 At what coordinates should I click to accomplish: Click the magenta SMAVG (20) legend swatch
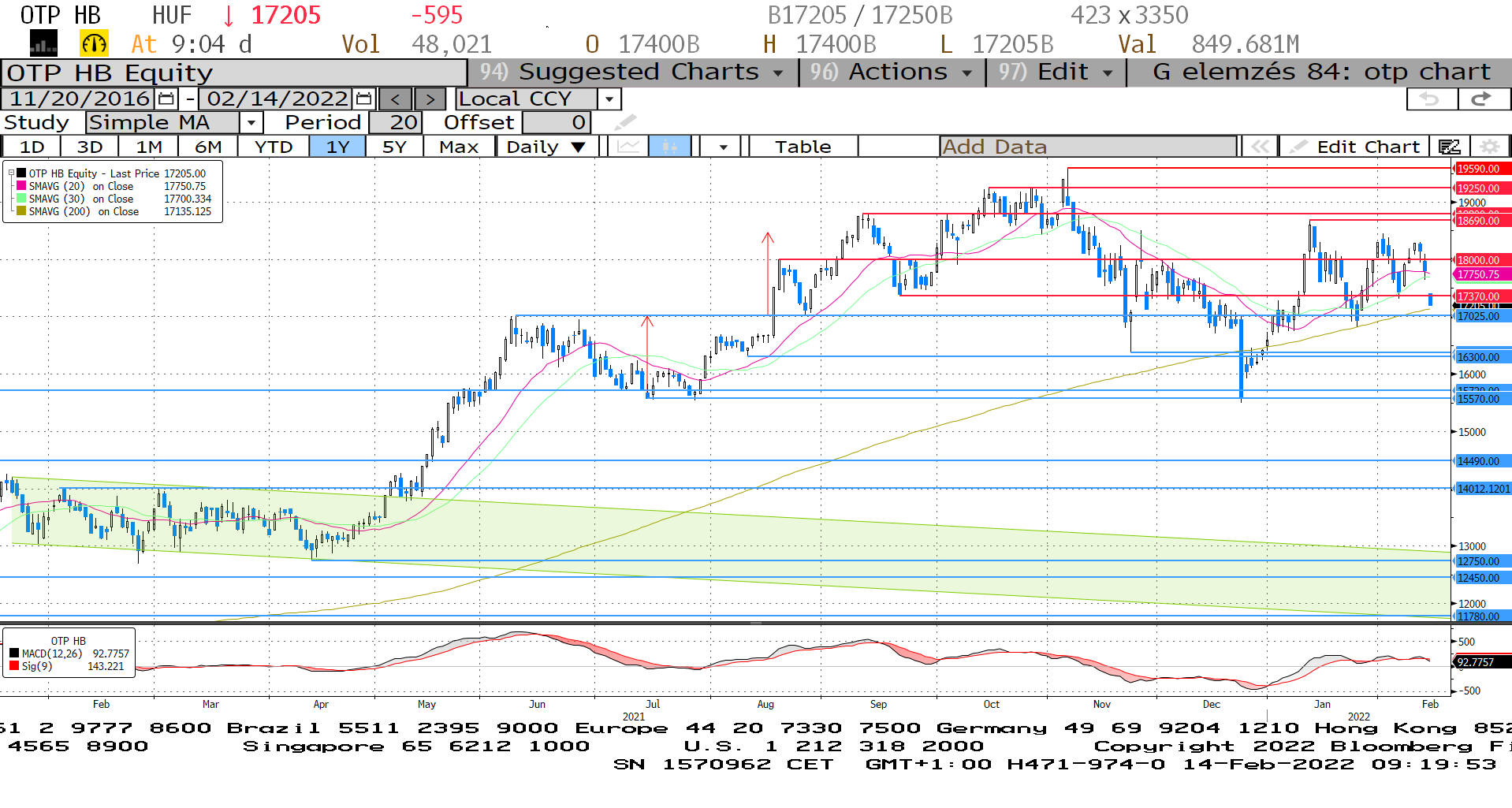(21, 186)
